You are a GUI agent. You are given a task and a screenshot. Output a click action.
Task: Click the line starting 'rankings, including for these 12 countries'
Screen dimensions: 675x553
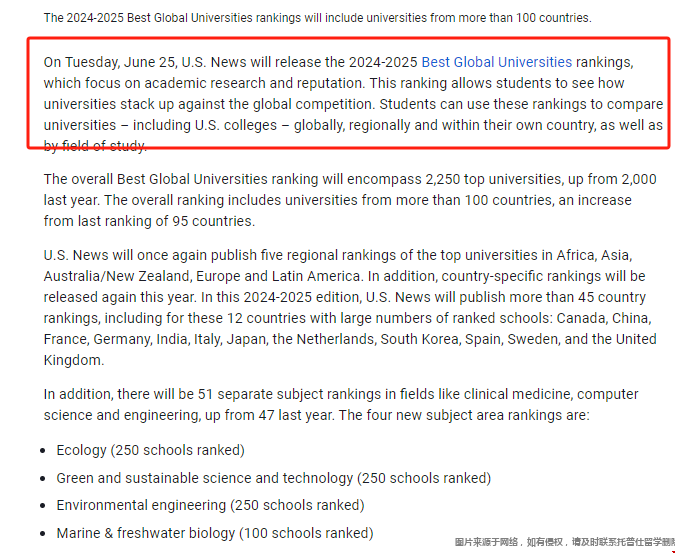pos(347,318)
